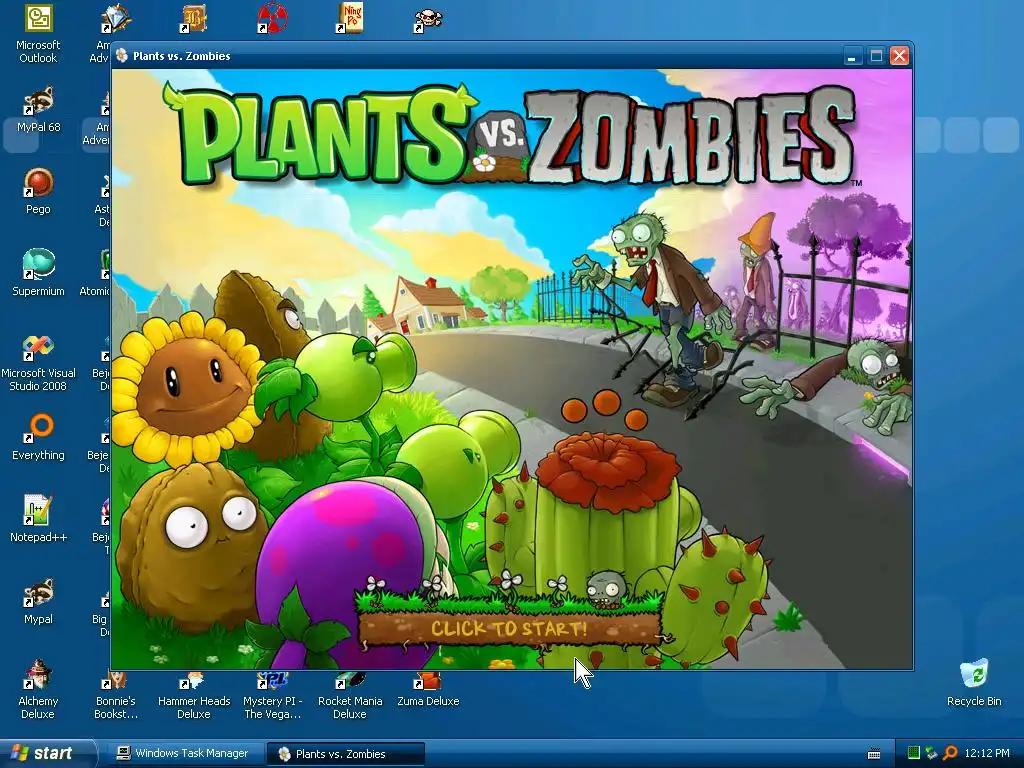Select the Ning Po mahjong tile icon

pos(350,18)
